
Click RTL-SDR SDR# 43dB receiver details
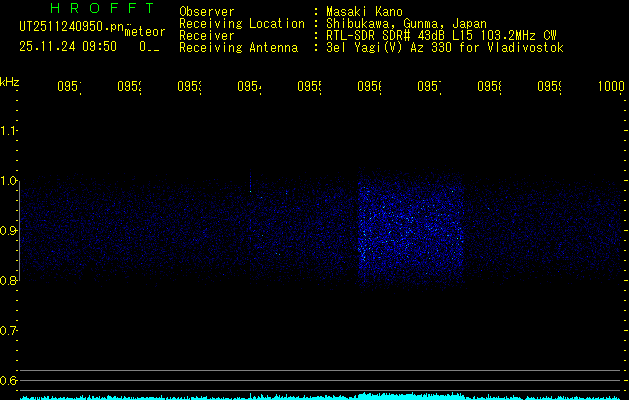tap(441, 36)
